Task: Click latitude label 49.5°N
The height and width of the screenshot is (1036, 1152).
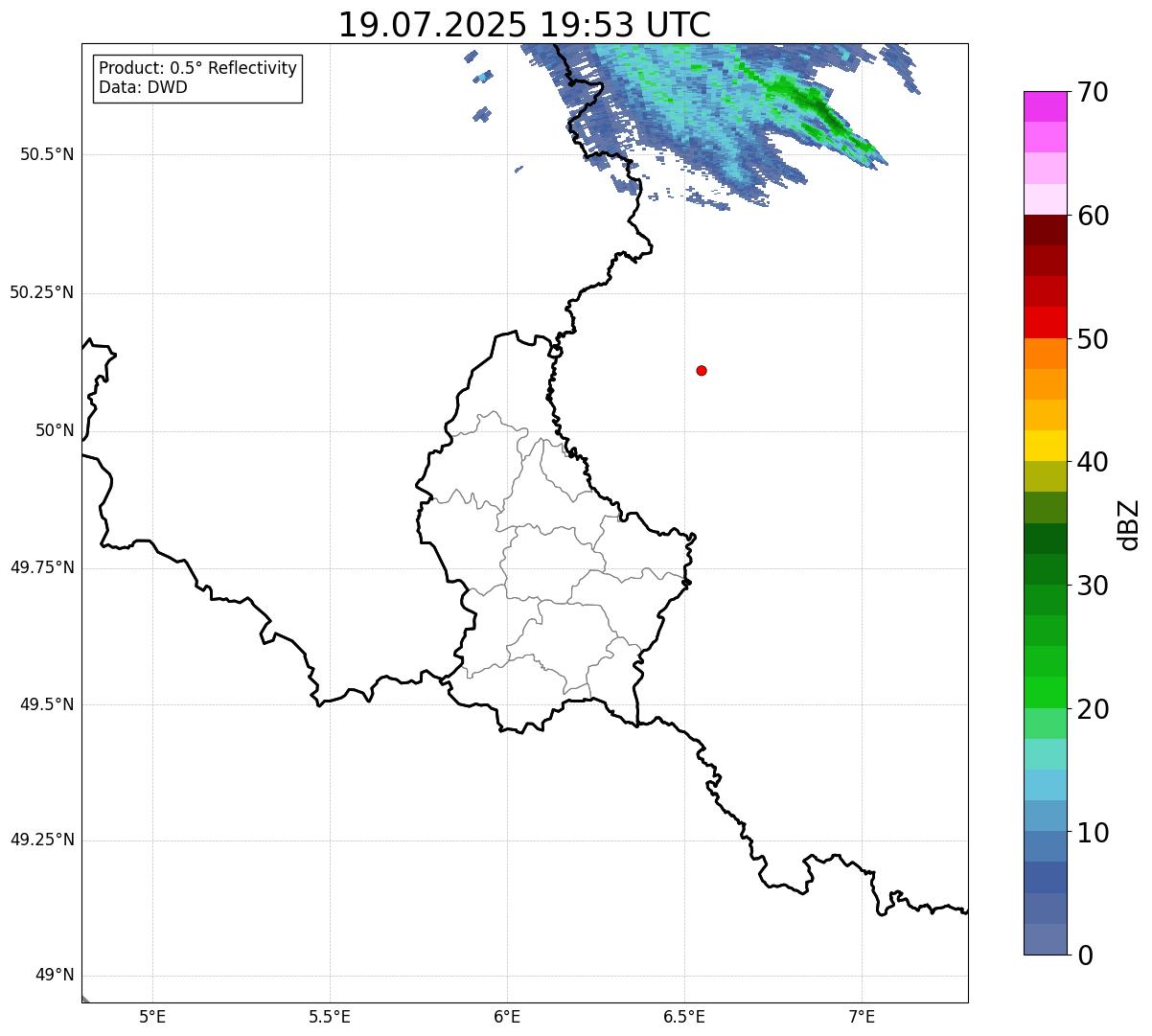Action: point(47,704)
